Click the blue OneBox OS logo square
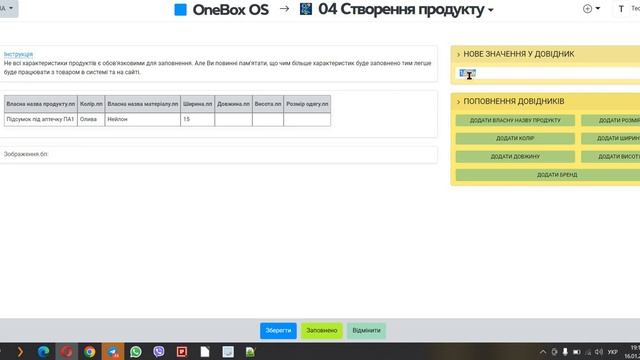Viewport: 640px width, 360px height. (180, 9)
